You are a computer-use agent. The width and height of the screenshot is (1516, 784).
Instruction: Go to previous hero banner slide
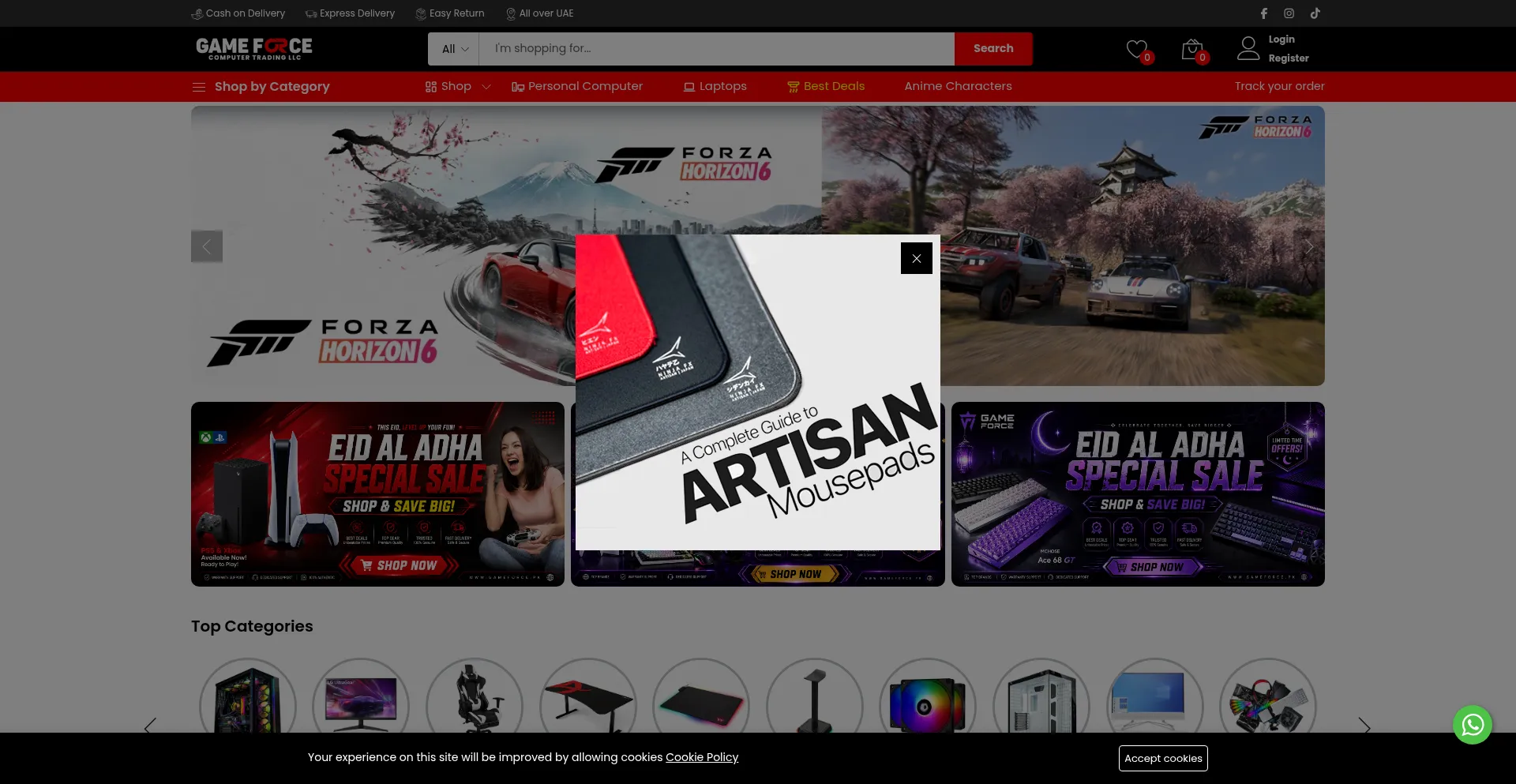(207, 246)
